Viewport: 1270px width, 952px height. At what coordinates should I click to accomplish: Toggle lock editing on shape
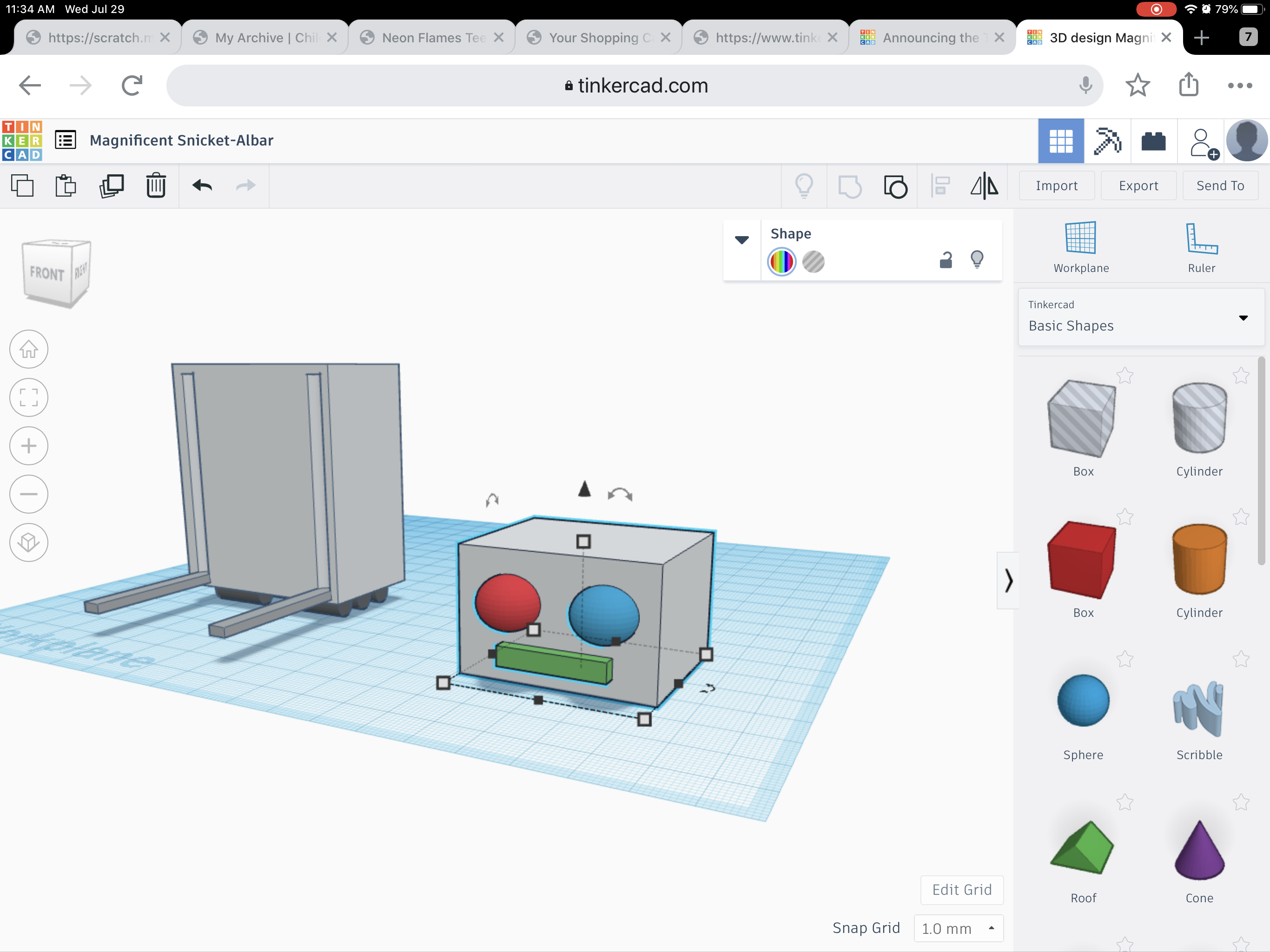pyautogui.click(x=946, y=260)
